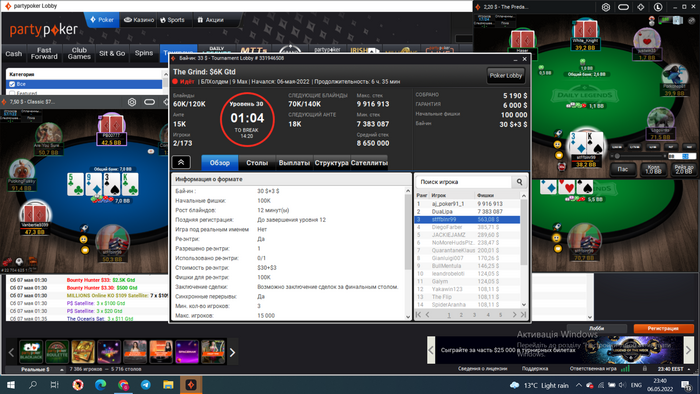Show hidden system tray icons chevron
The image size is (700, 394).
tap(579, 385)
